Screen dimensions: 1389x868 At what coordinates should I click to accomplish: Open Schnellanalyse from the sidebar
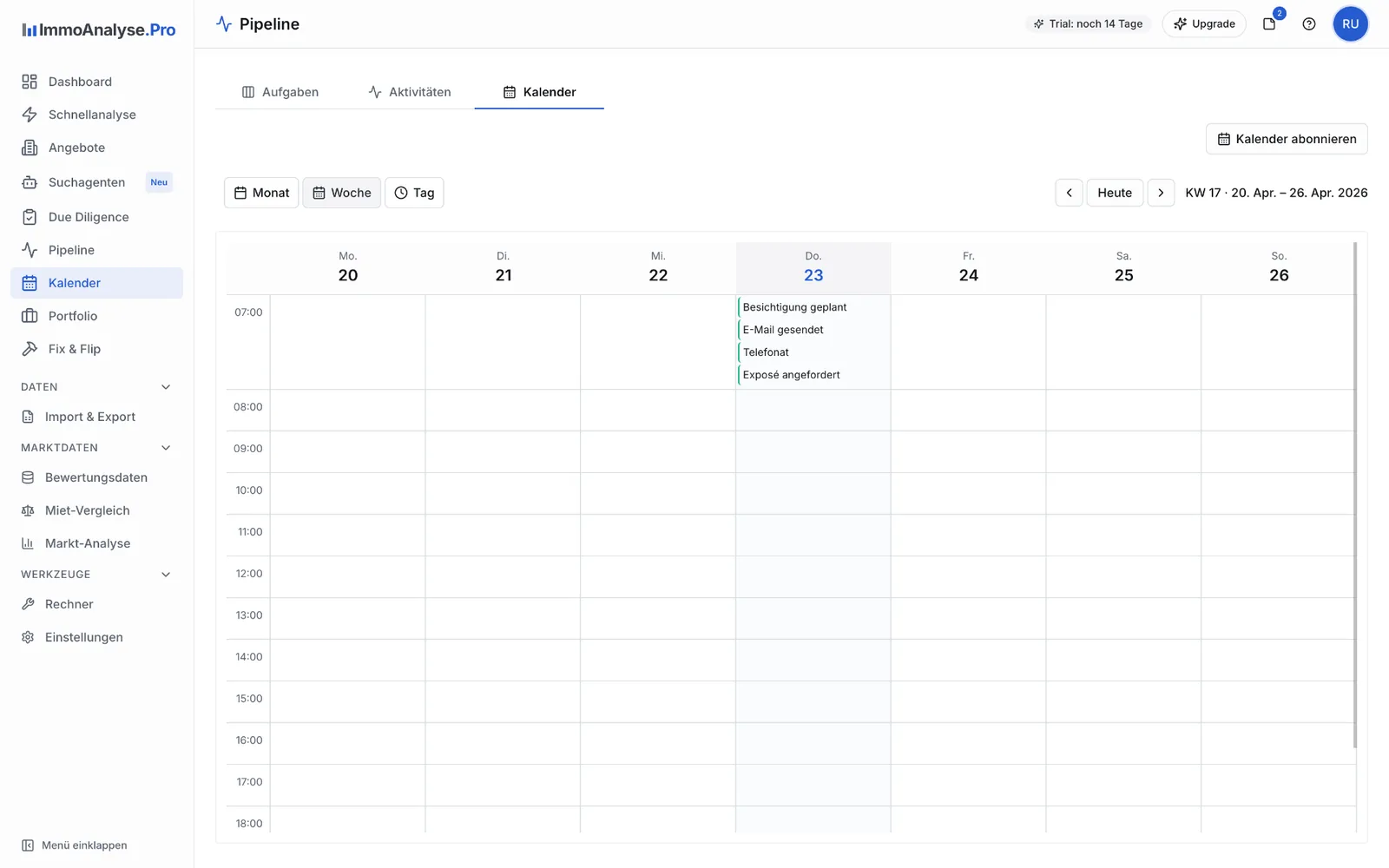tap(96, 115)
